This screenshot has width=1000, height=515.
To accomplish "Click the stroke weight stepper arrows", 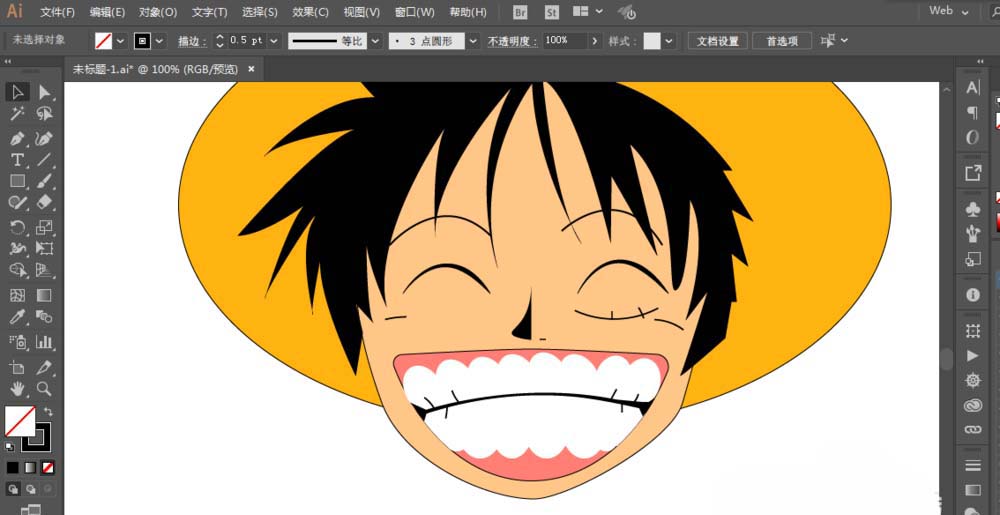I will [x=220, y=41].
